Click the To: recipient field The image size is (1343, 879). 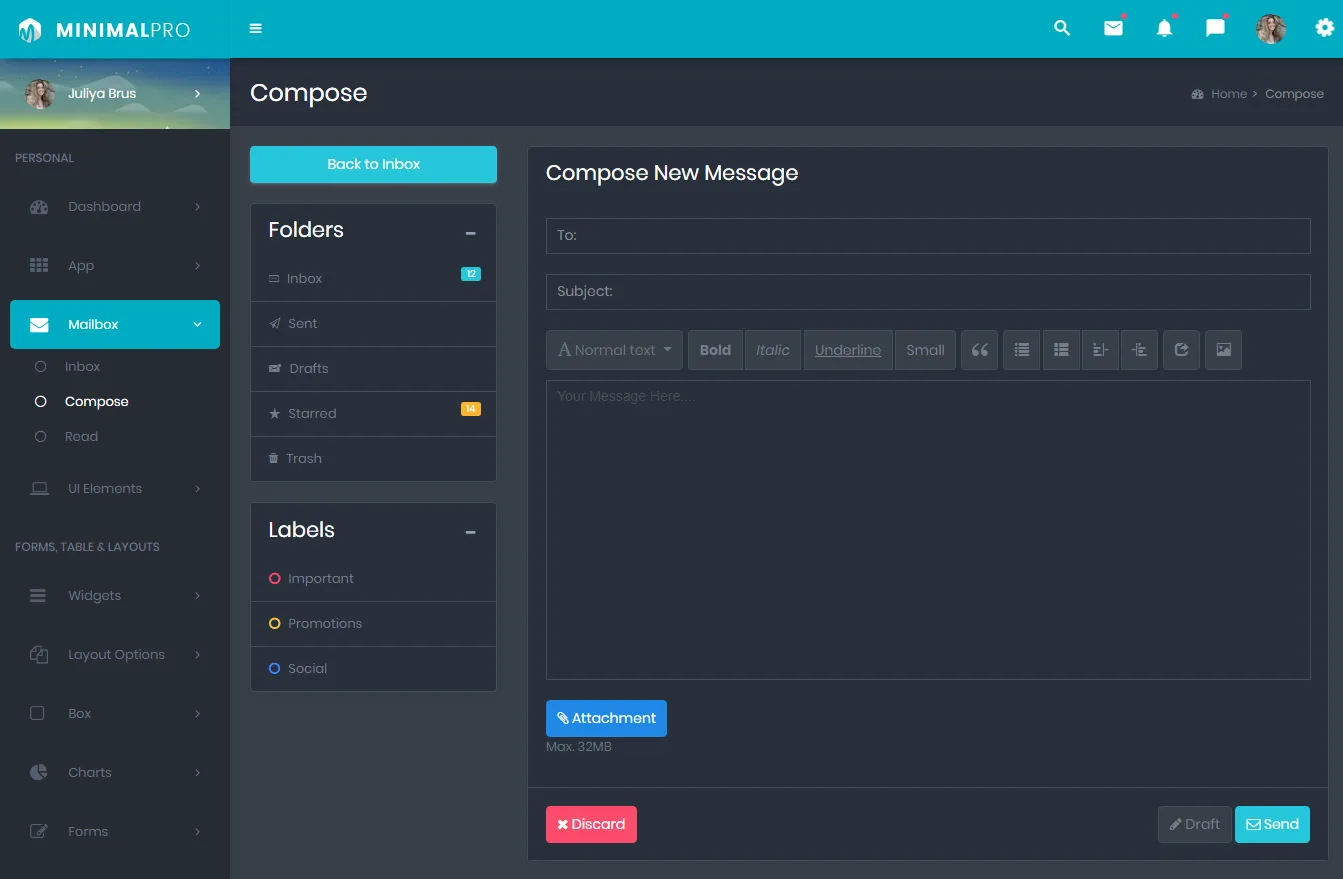(928, 236)
